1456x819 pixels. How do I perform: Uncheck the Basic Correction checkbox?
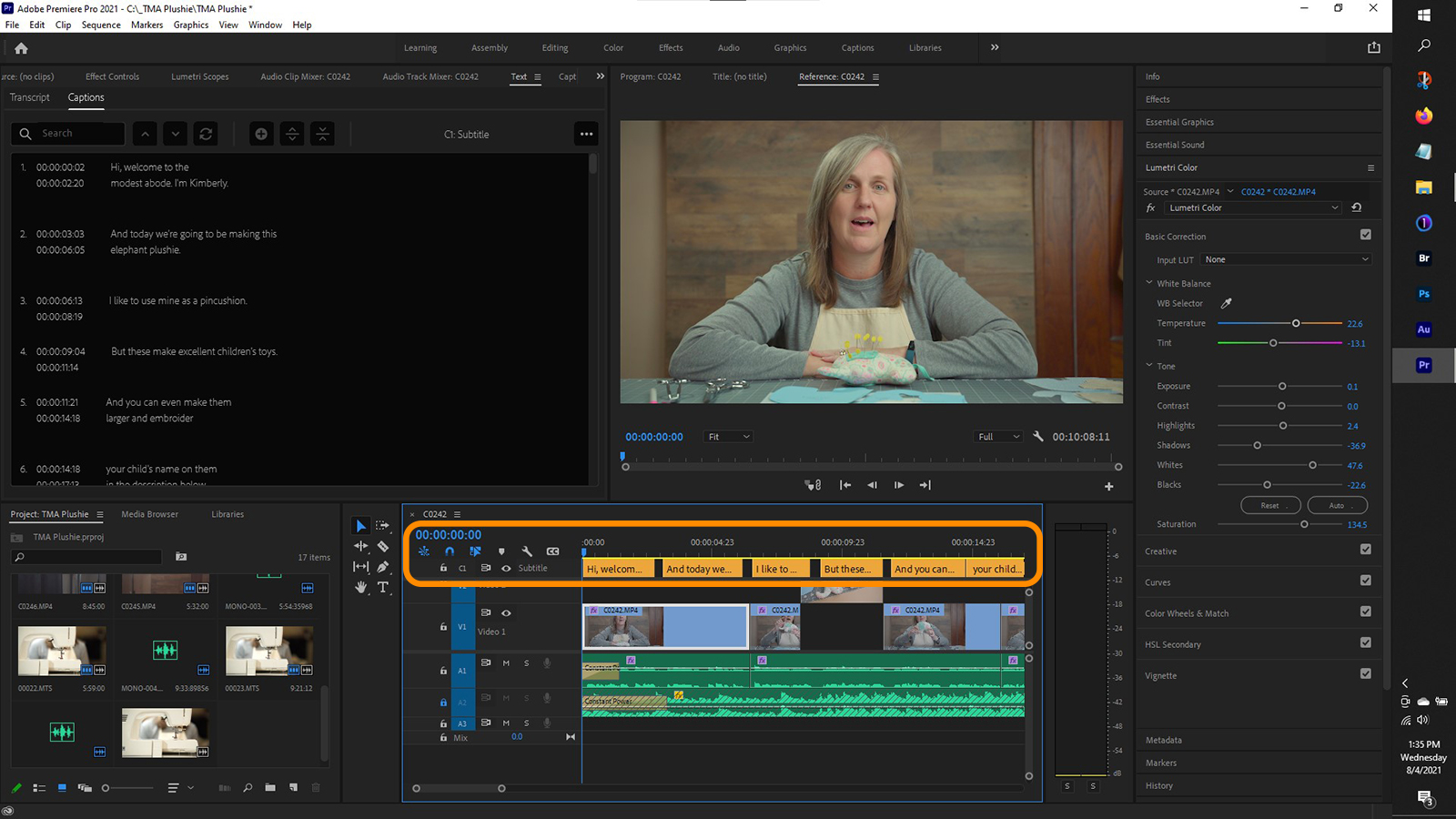click(x=1365, y=235)
